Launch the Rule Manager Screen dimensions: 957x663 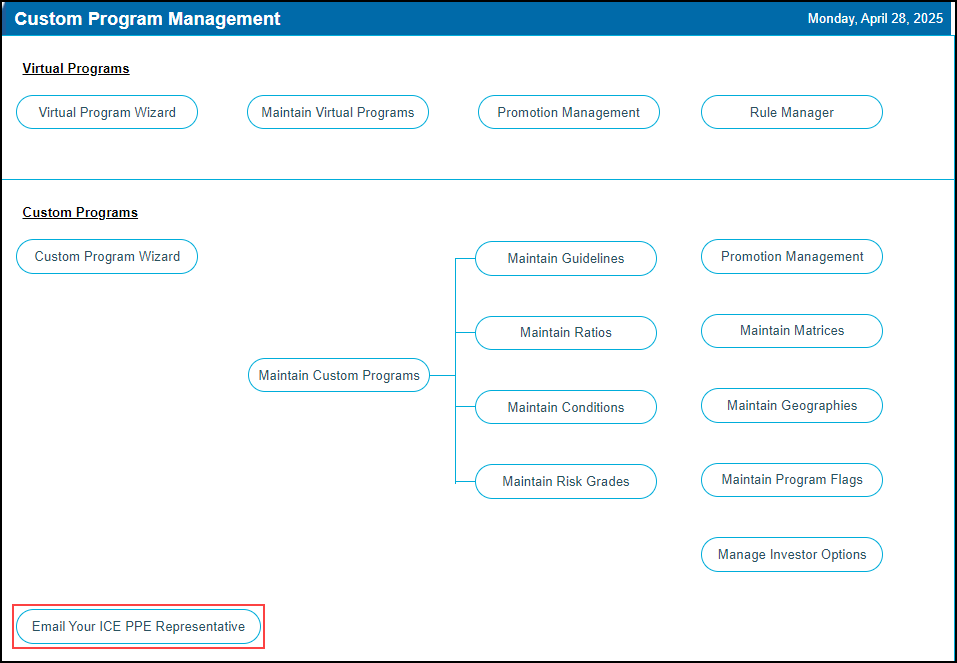pyautogui.click(x=792, y=112)
